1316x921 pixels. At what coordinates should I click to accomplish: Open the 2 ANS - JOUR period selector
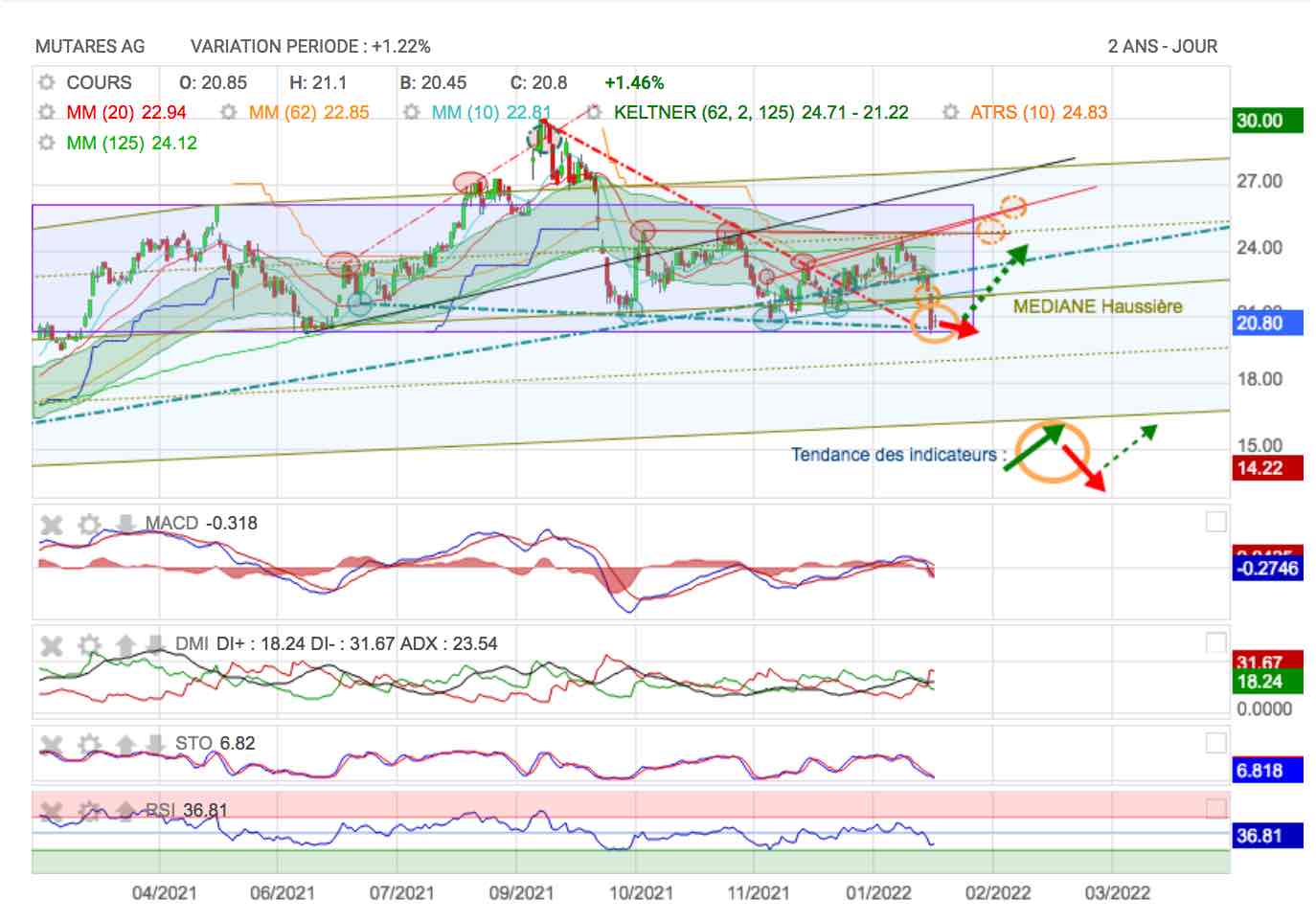click(1162, 46)
